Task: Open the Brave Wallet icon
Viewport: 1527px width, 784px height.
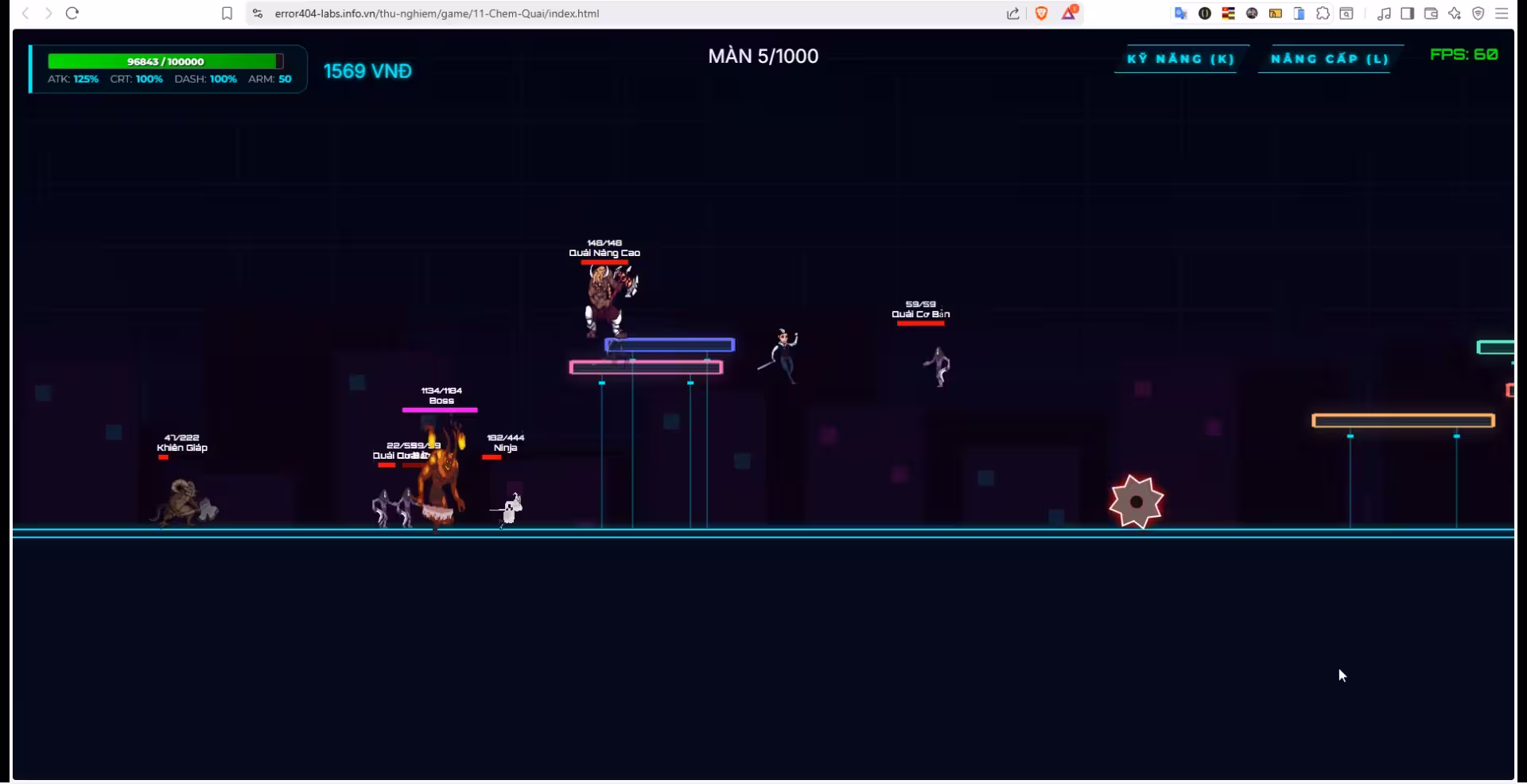Action: [1431, 14]
